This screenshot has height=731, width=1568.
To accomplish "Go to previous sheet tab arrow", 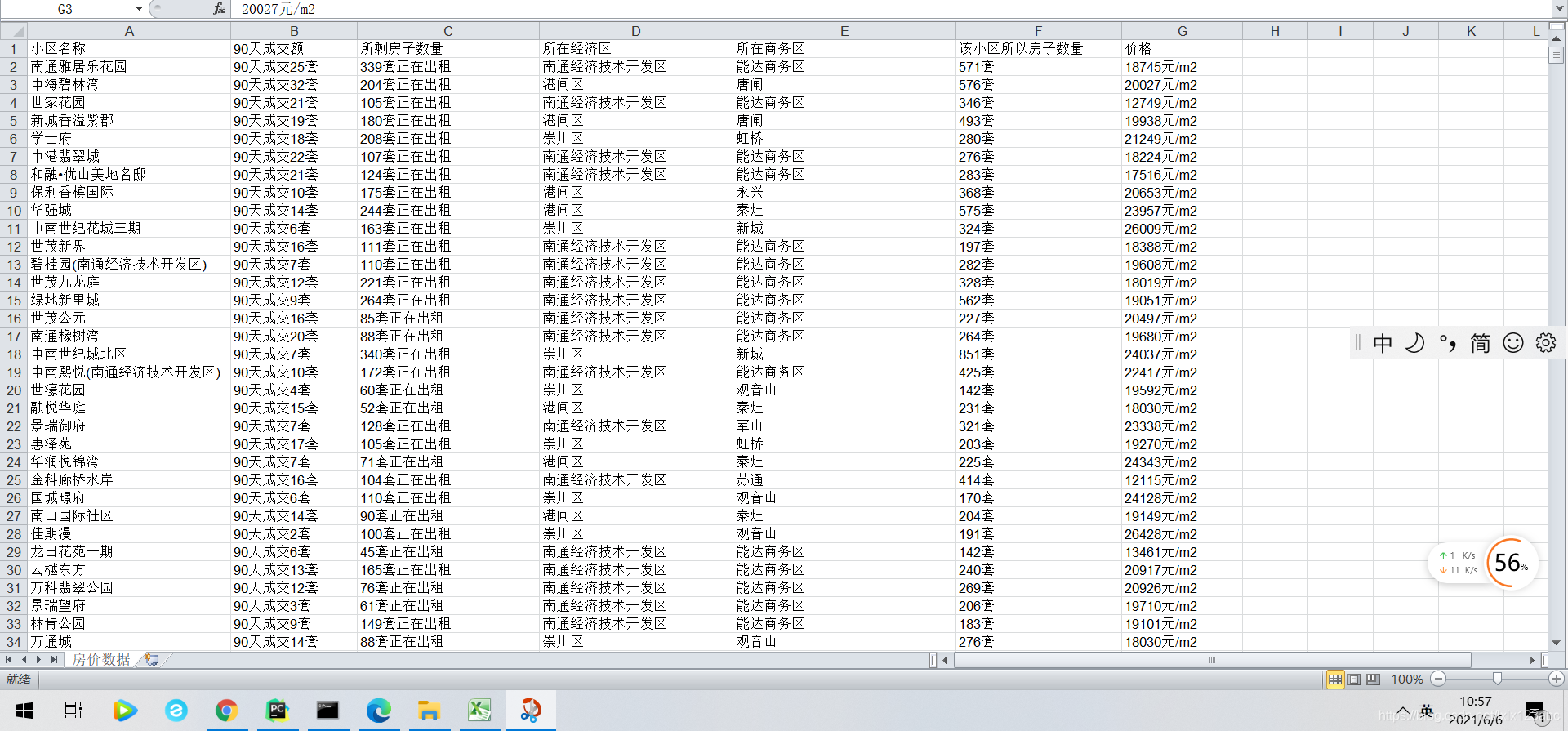I will pyautogui.click(x=24, y=659).
